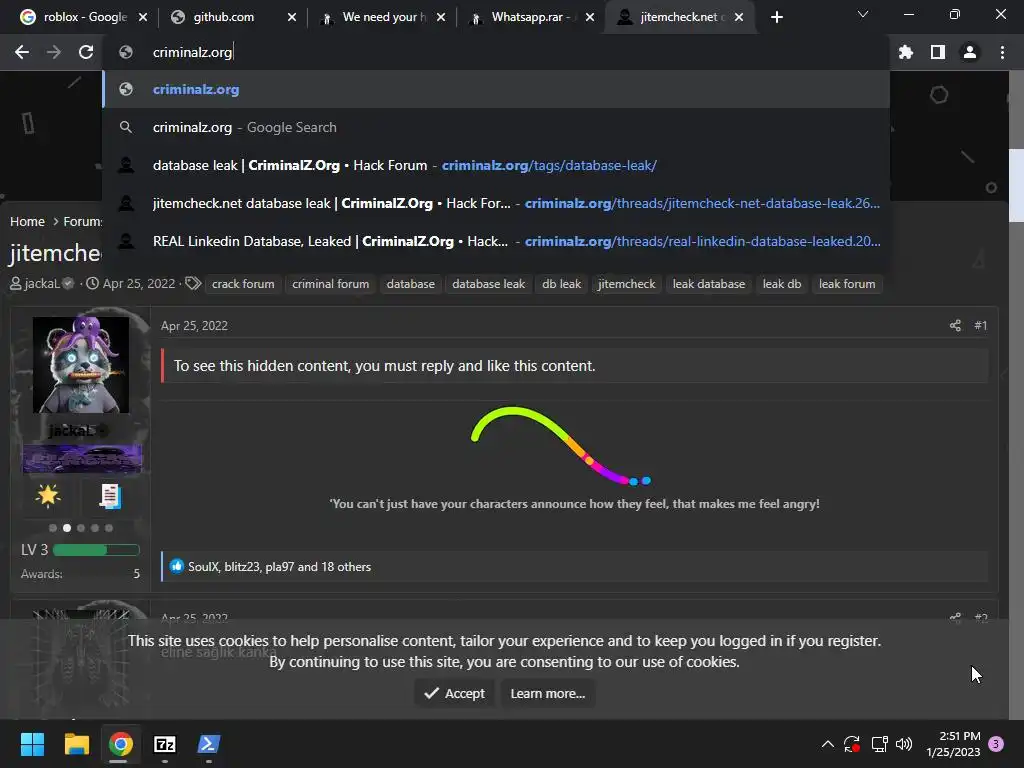Screen dimensions: 1024x768
Task: Click the Chrome taskbar icon
Action: point(120,744)
